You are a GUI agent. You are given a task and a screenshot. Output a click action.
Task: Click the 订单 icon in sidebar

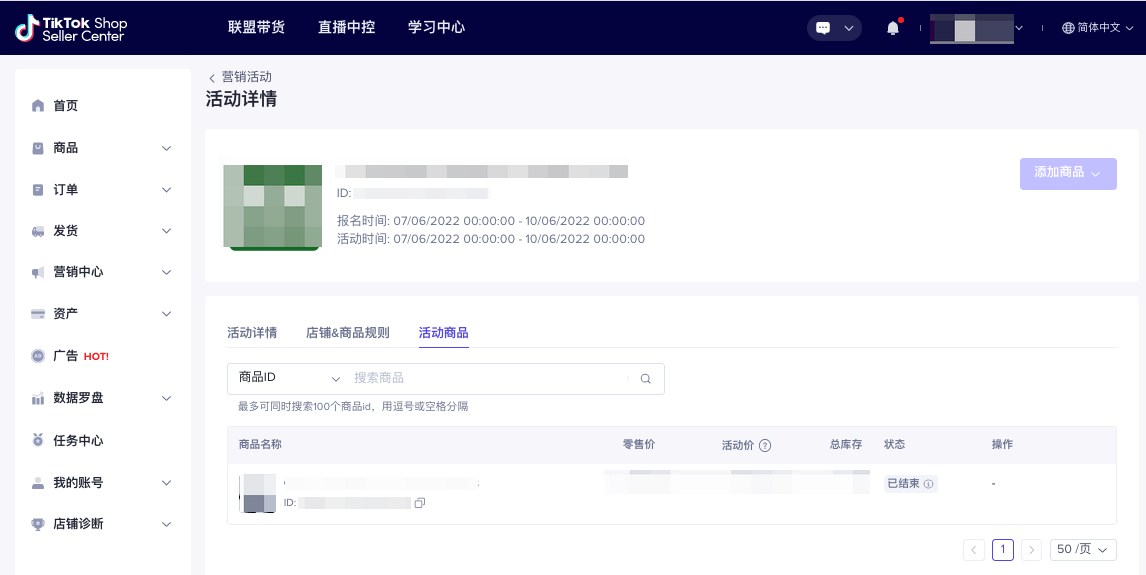click(38, 190)
